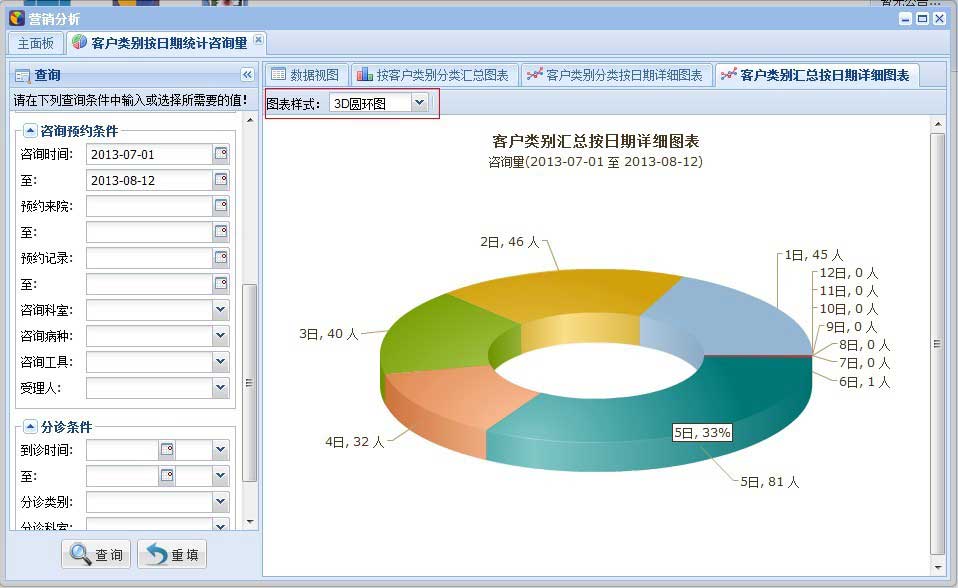Viewport: 958px width, 588px height.
Task: Click the chart title 客户类别汇总按日期详细图表
Action: pyautogui.click(x=596, y=141)
